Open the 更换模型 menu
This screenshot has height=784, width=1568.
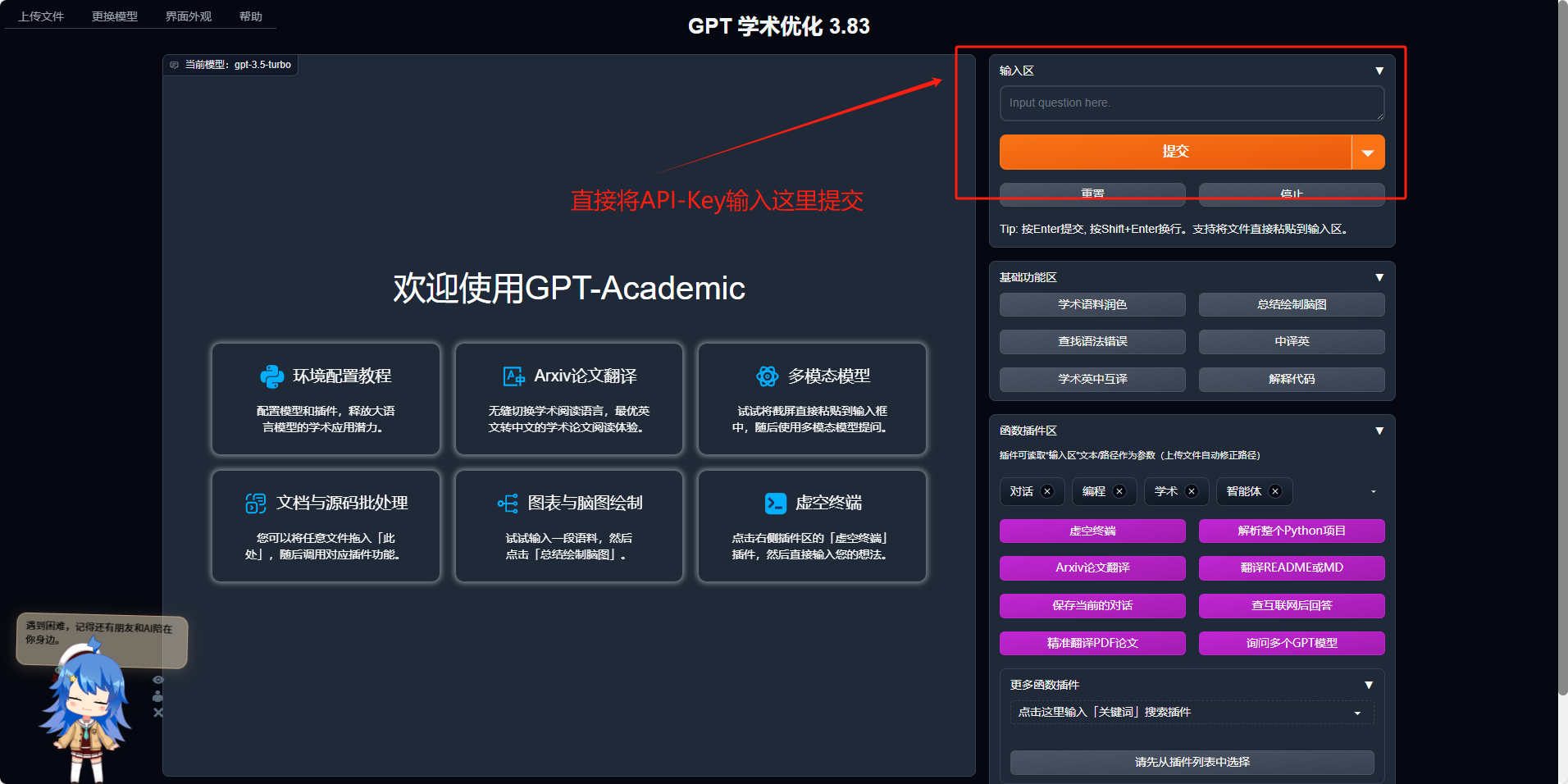(115, 16)
